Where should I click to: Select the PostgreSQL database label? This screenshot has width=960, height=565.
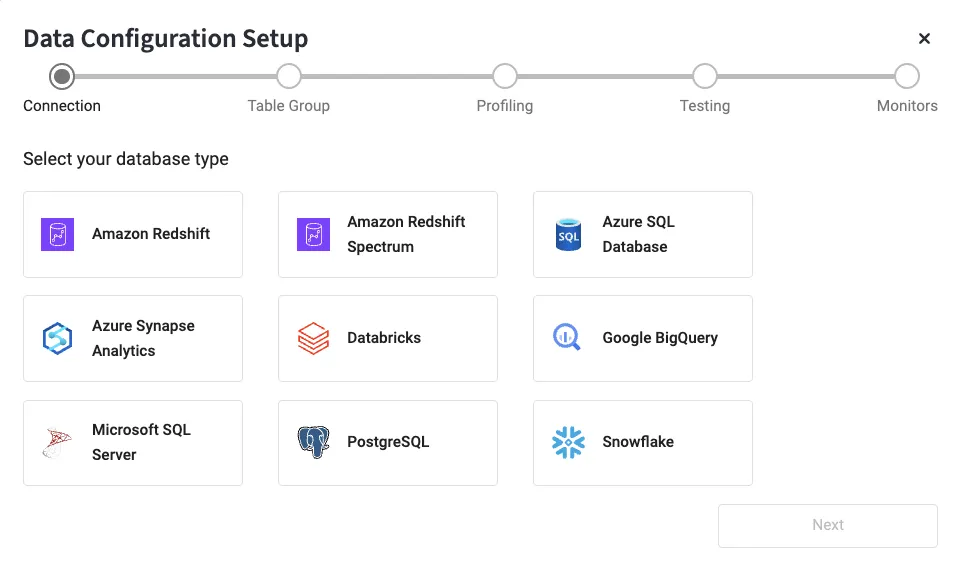click(388, 442)
